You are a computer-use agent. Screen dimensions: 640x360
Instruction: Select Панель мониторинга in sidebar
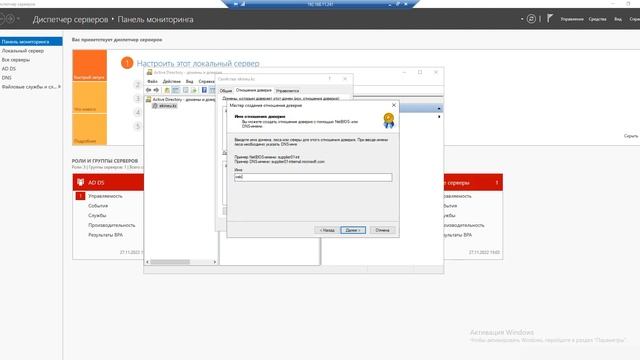(x=31, y=42)
